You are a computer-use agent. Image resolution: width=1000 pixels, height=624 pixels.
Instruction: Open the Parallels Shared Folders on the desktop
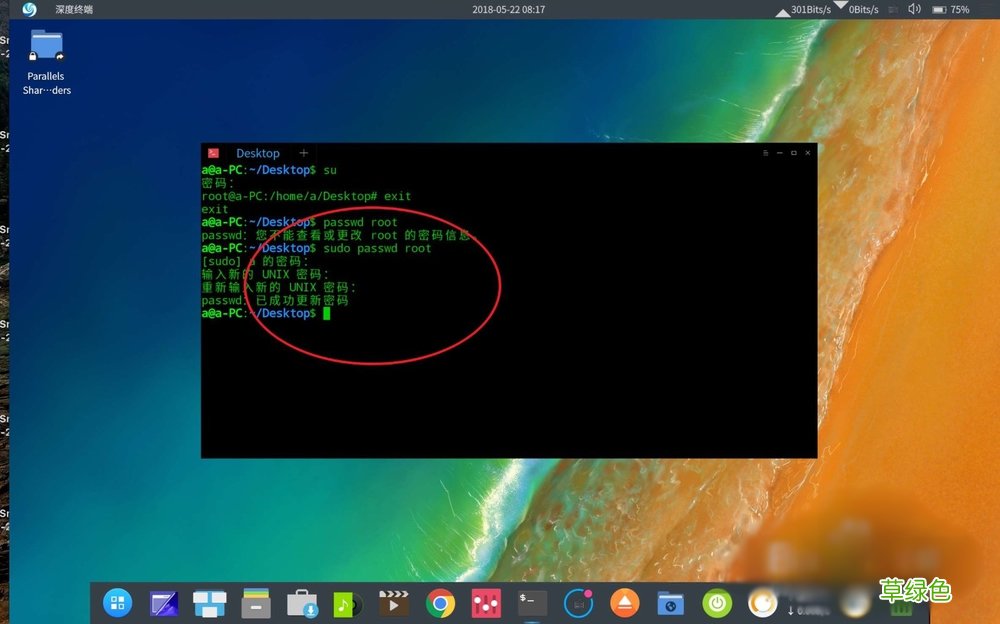pos(44,47)
